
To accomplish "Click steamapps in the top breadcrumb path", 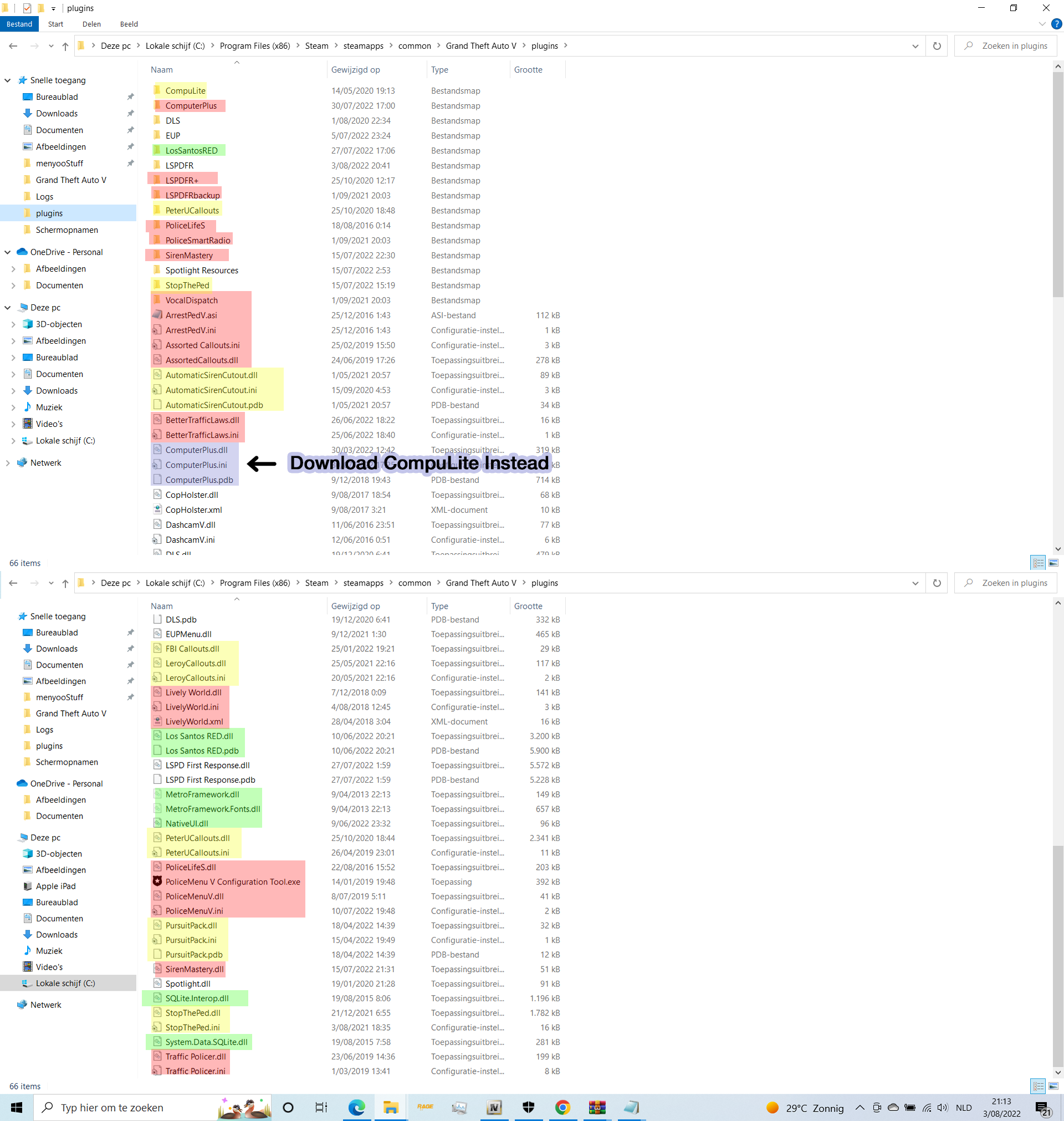I will (x=363, y=46).
